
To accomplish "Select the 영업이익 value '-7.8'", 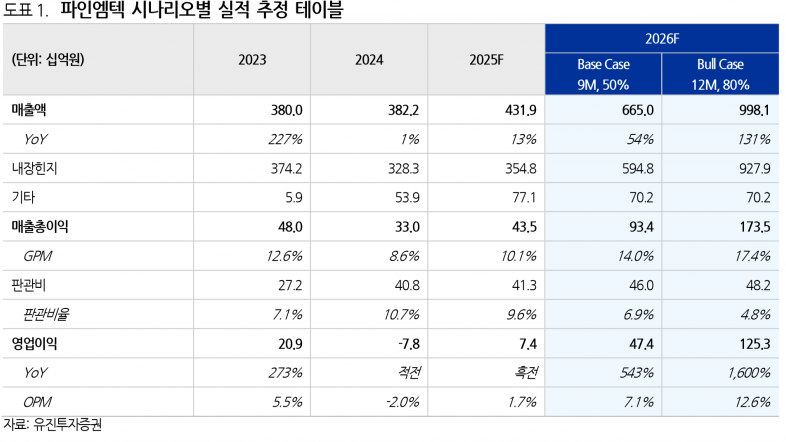I will click(x=409, y=344).
